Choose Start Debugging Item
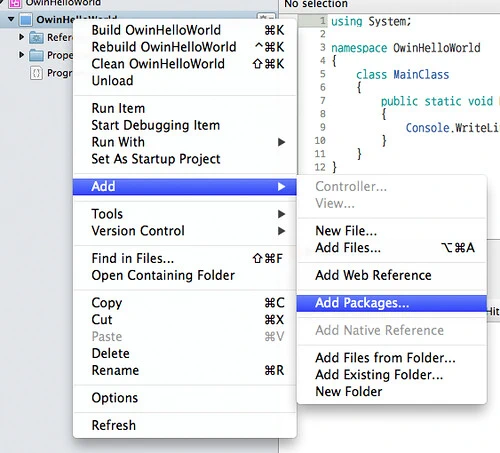 (185, 125)
